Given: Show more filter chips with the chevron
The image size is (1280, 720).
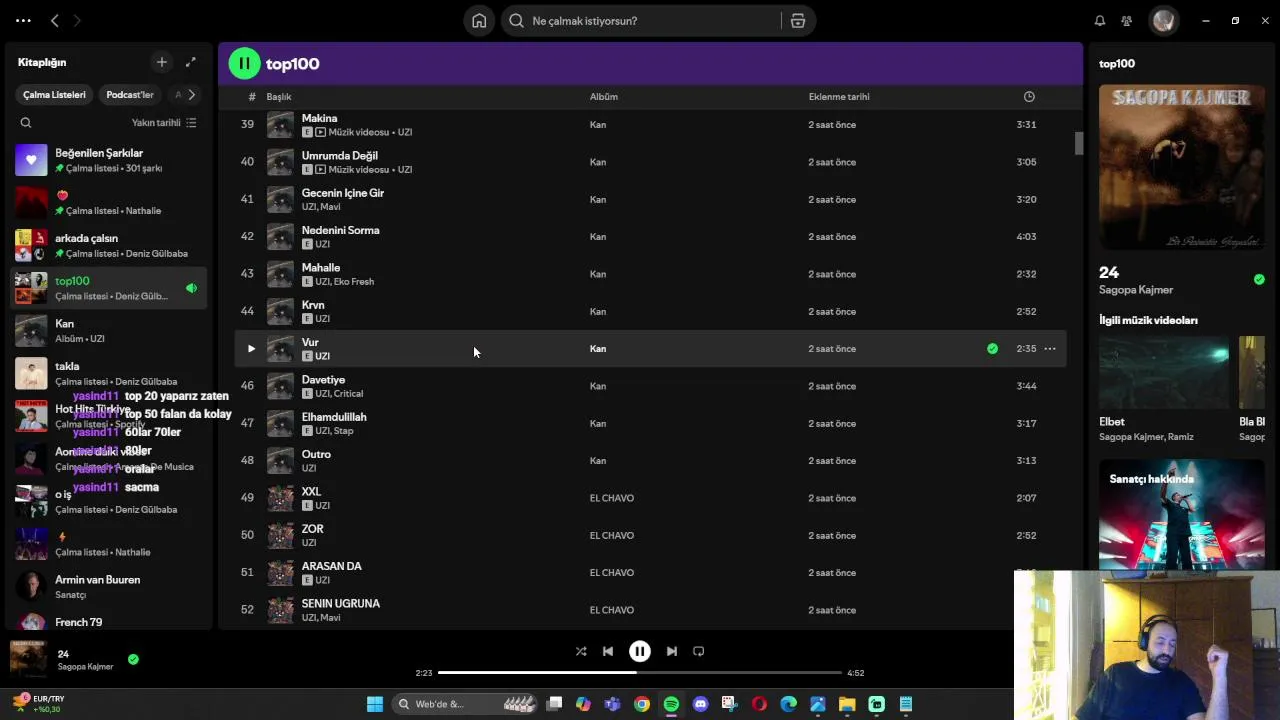Looking at the screenshot, I should [191, 95].
